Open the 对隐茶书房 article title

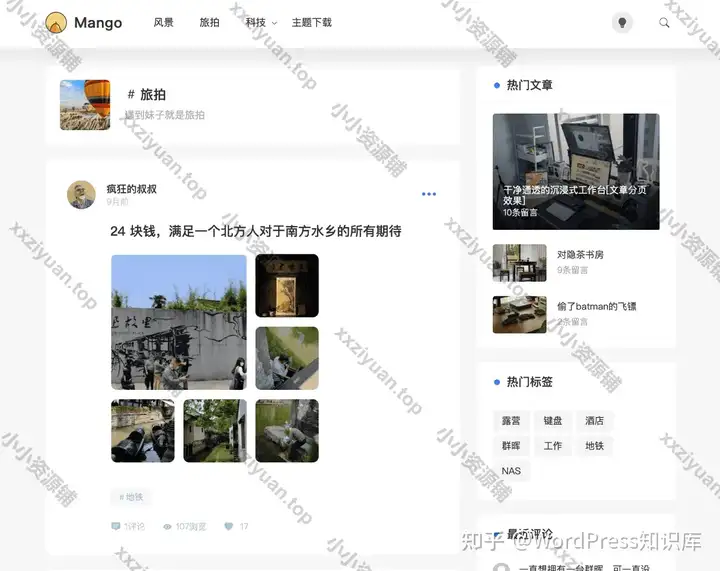pyautogui.click(x=580, y=255)
